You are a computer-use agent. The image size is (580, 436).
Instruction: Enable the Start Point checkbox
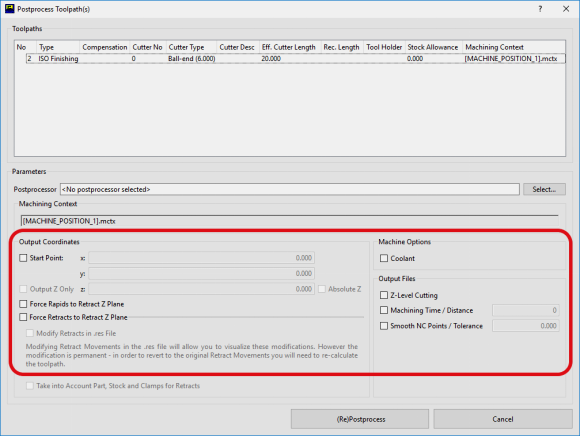click(x=23, y=258)
